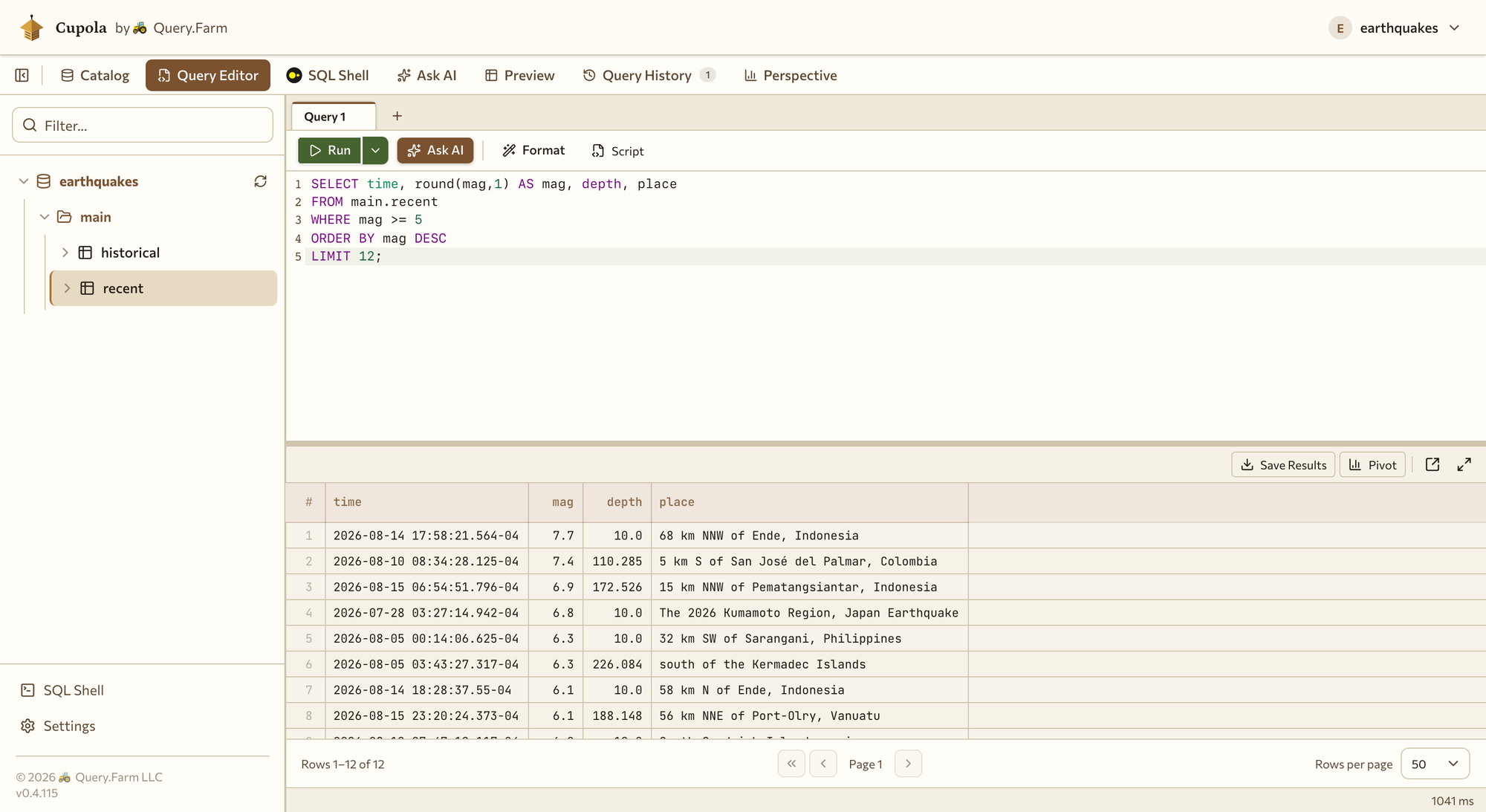The height and width of the screenshot is (812, 1486).
Task: Go to first results page
Action: pyautogui.click(x=791, y=764)
